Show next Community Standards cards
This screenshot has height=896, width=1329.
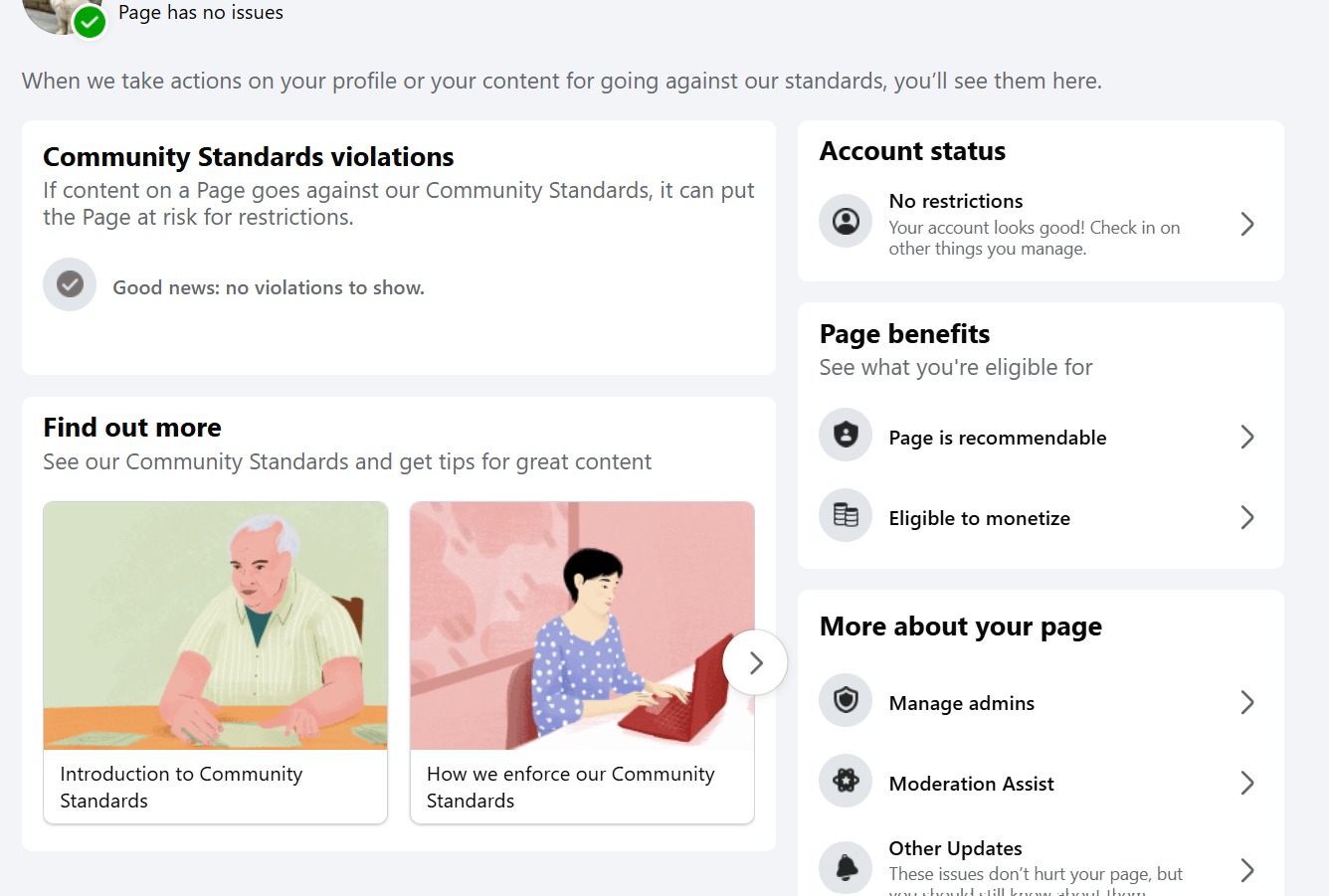point(755,662)
